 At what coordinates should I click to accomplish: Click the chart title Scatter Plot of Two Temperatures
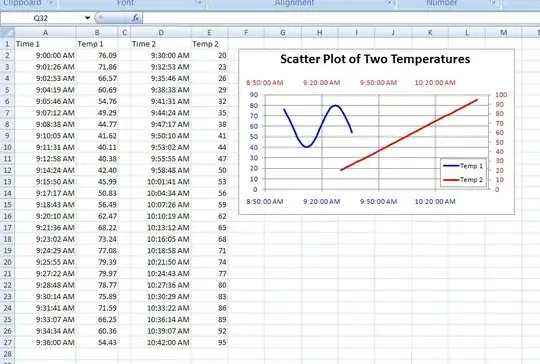click(x=375, y=59)
